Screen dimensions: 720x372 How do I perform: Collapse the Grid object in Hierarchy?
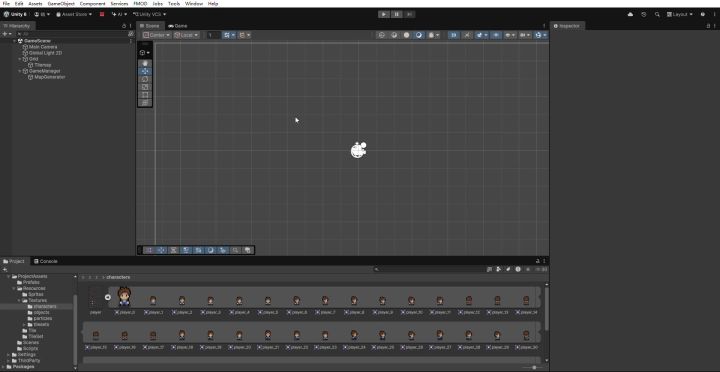20,59
